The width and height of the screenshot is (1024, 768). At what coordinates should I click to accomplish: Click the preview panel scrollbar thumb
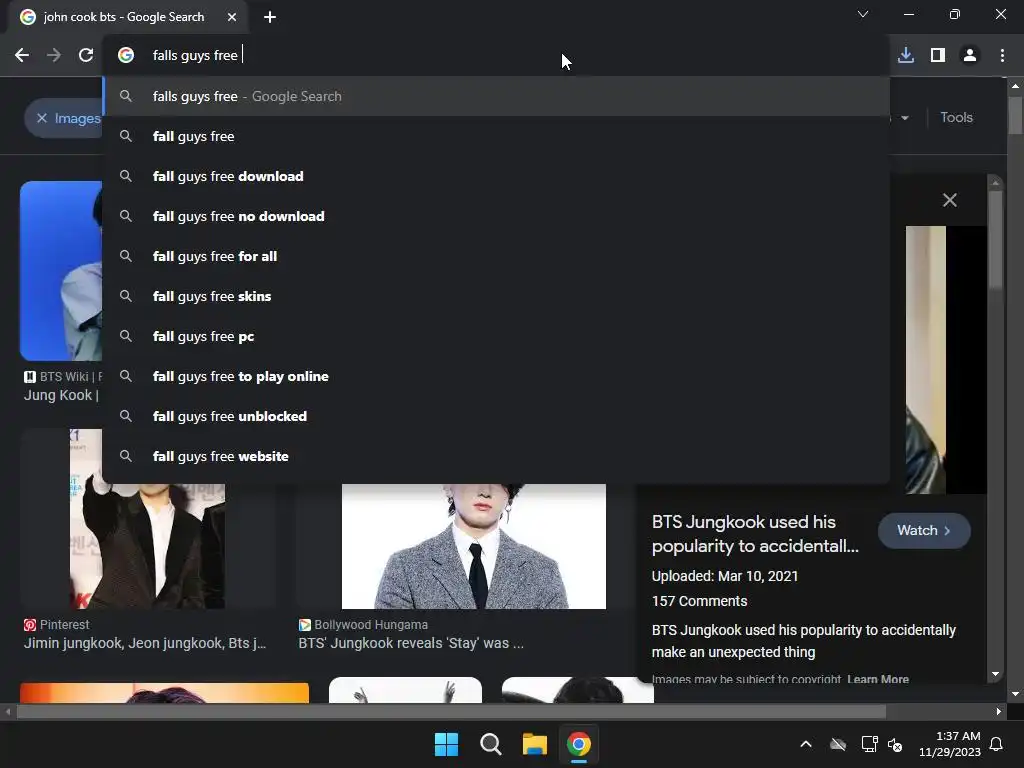tap(995, 239)
